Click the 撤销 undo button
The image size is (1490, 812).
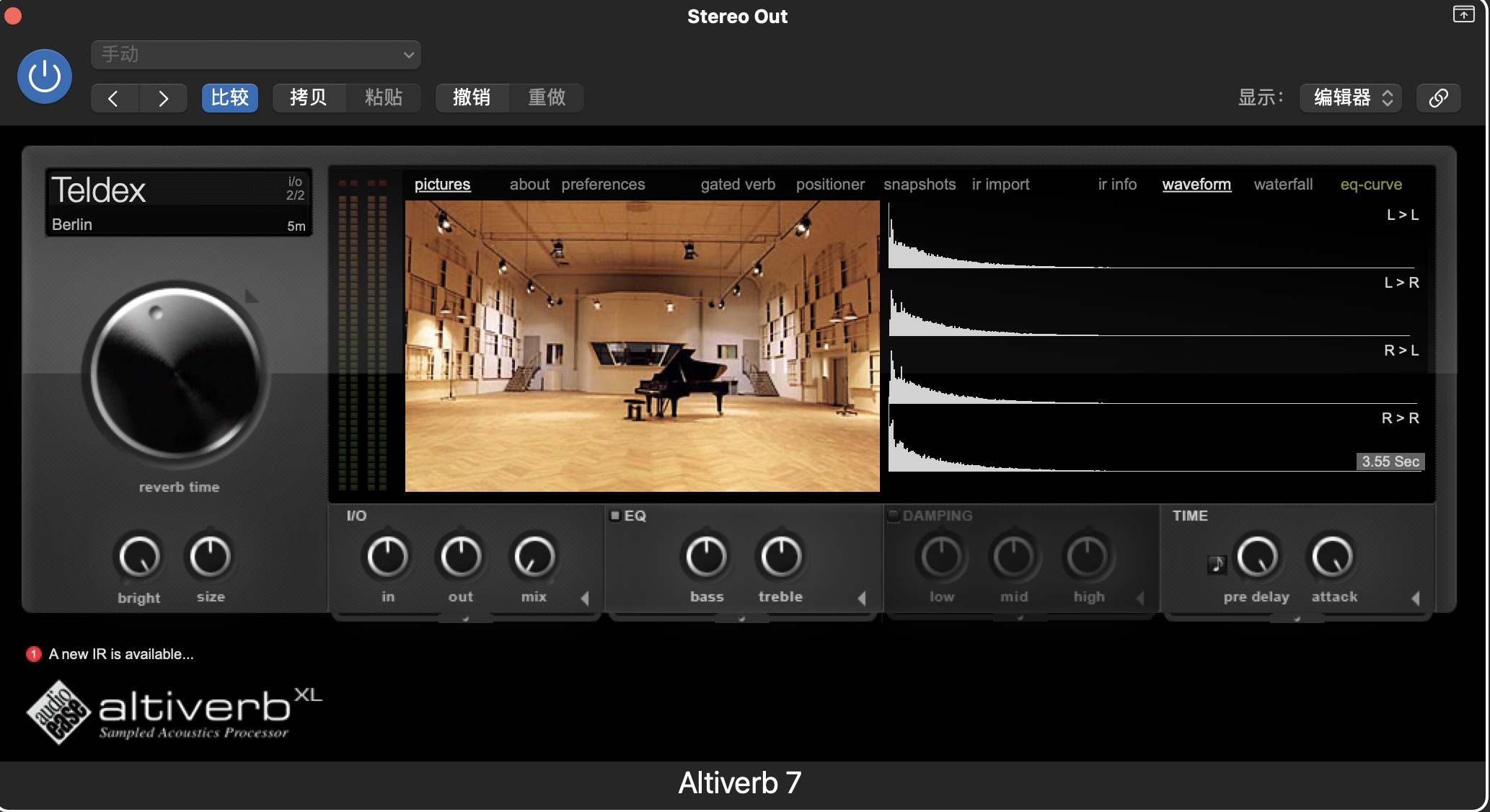pyautogui.click(x=472, y=98)
